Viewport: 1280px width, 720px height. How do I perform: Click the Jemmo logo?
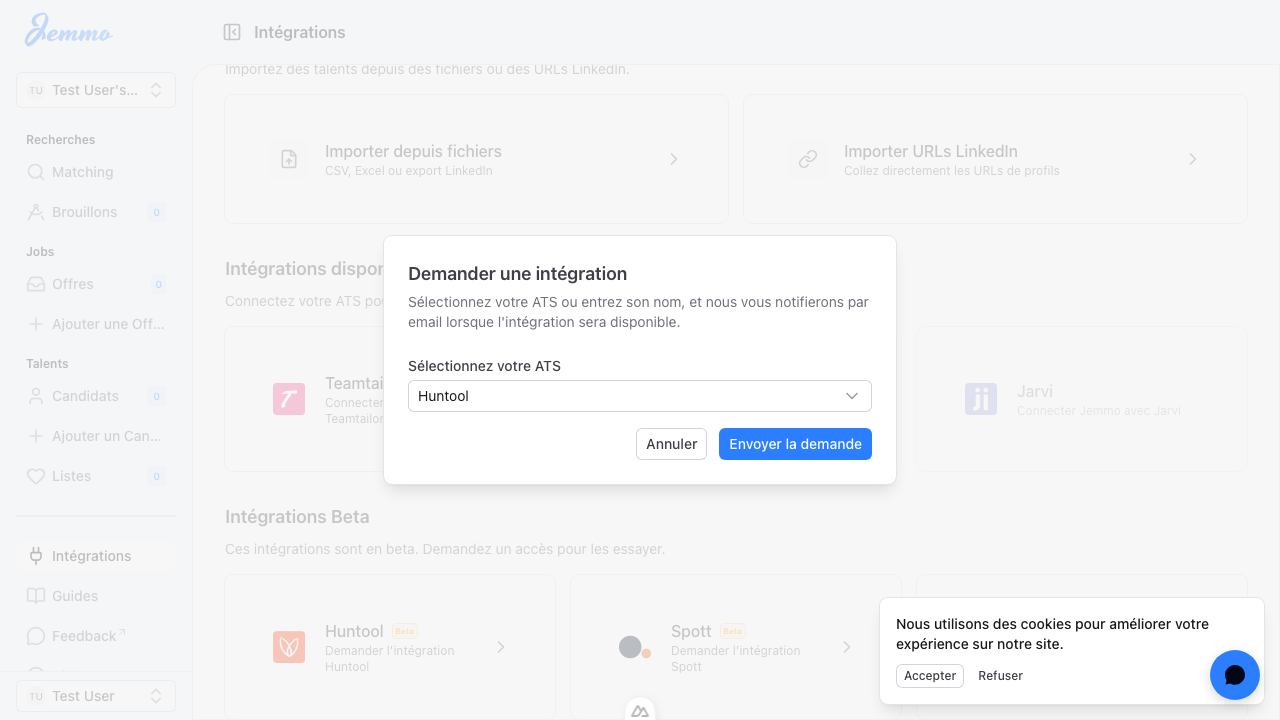(x=67, y=31)
